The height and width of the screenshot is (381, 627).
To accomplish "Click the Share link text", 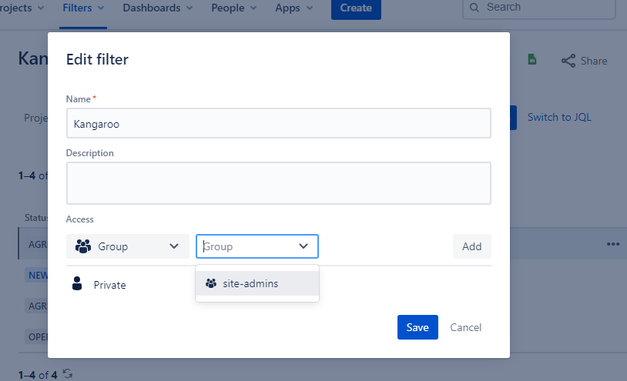I will (594, 61).
